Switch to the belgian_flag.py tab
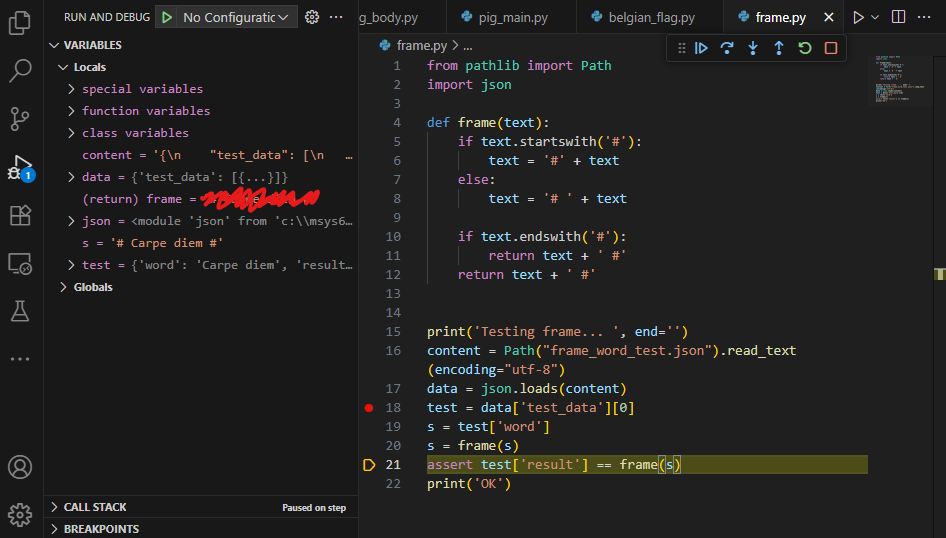Viewport: 946px width, 538px height. coord(650,17)
